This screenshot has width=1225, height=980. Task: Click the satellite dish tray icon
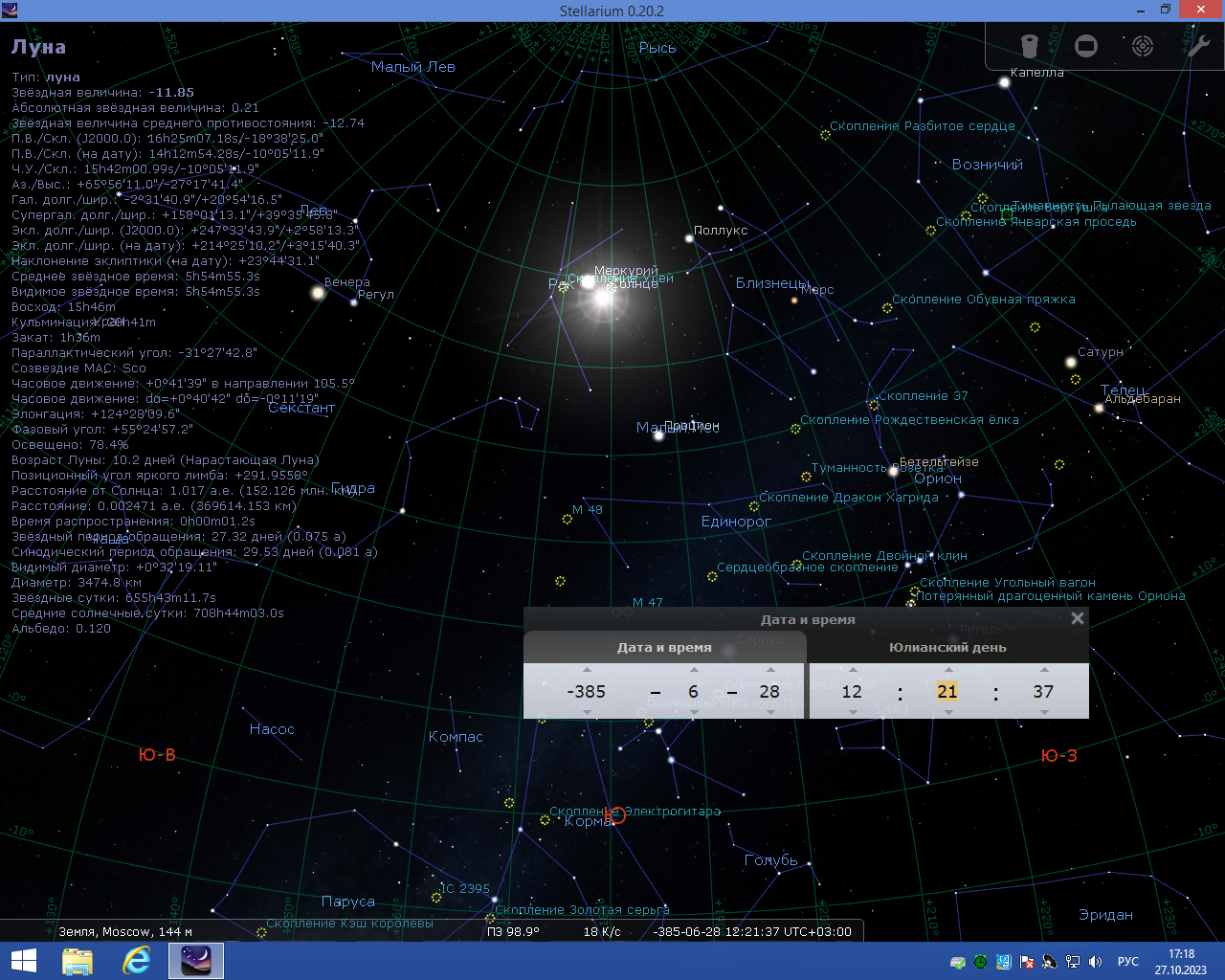pos(1050,962)
